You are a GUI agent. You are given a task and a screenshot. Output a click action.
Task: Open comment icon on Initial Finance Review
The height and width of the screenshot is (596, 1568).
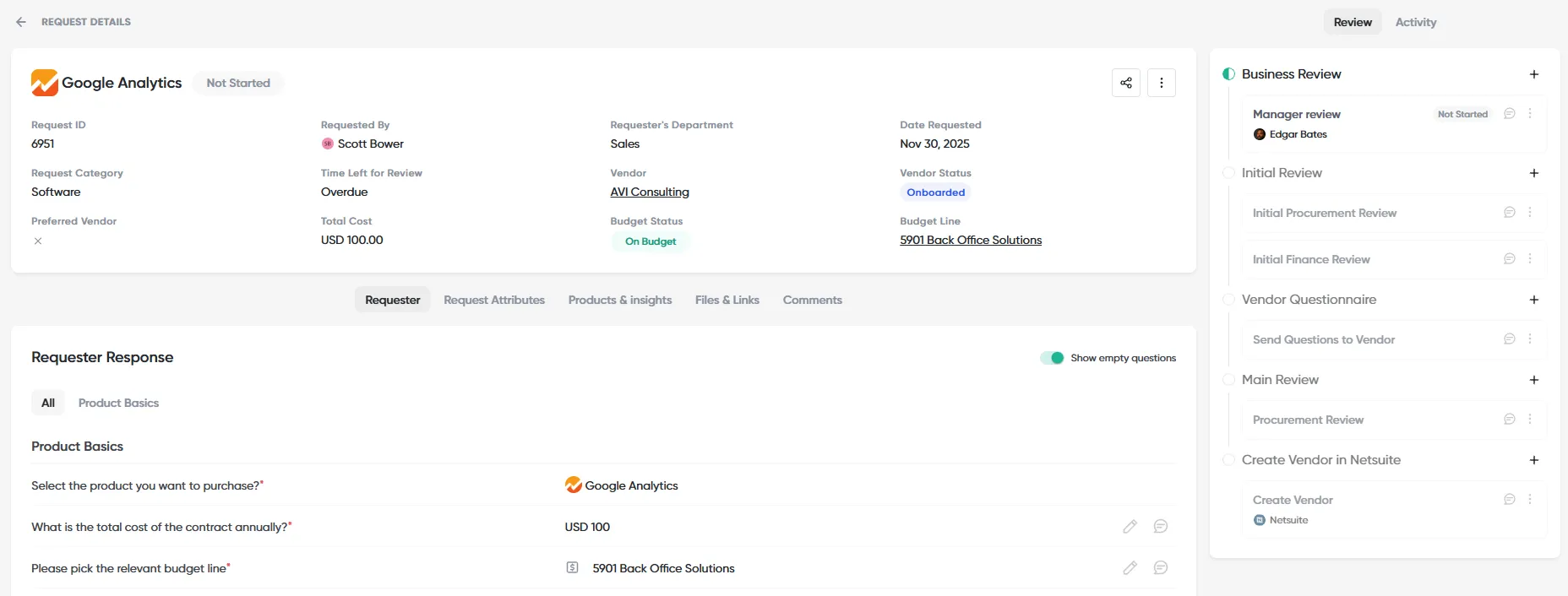click(1510, 258)
